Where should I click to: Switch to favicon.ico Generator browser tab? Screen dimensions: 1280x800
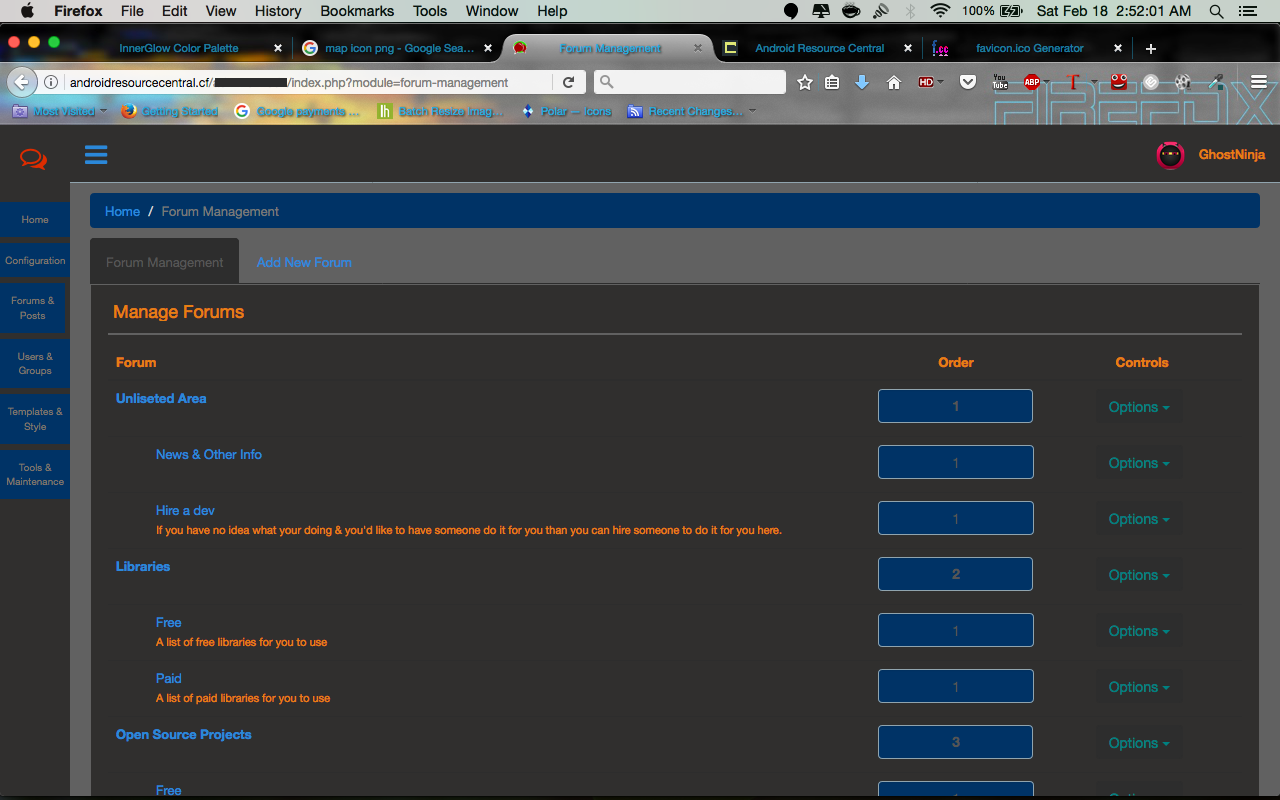click(x=1029, y=48)
